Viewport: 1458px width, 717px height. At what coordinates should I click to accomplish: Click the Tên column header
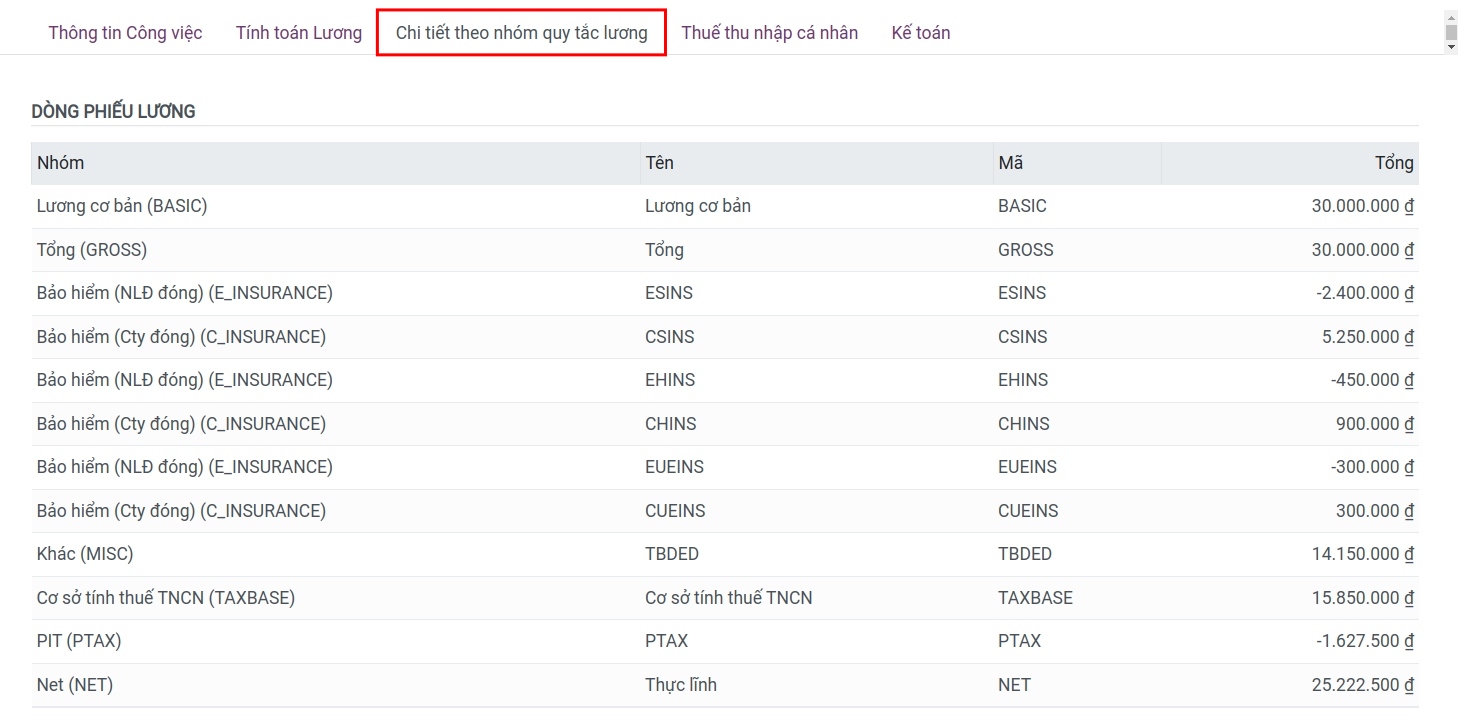tap(659, 163)
